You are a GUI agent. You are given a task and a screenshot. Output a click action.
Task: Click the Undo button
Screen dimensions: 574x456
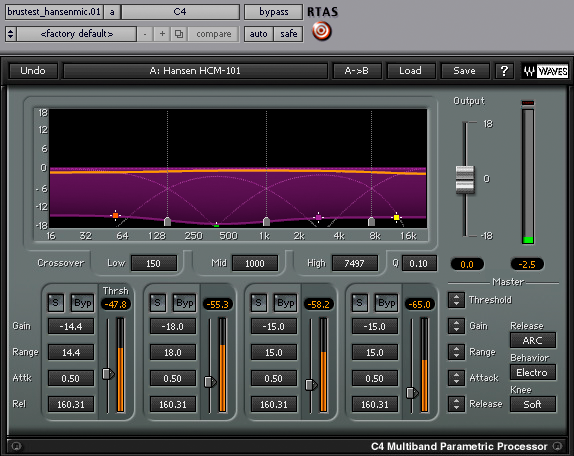[33, 71]
